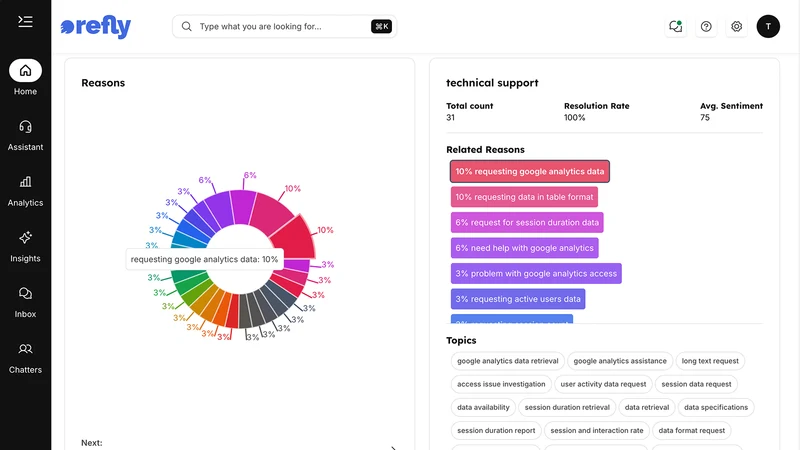800x450 pixels.
Task: Click the violet 6% slice beside the blue slices
Action: pyautogui.click(x=219, y=209)
